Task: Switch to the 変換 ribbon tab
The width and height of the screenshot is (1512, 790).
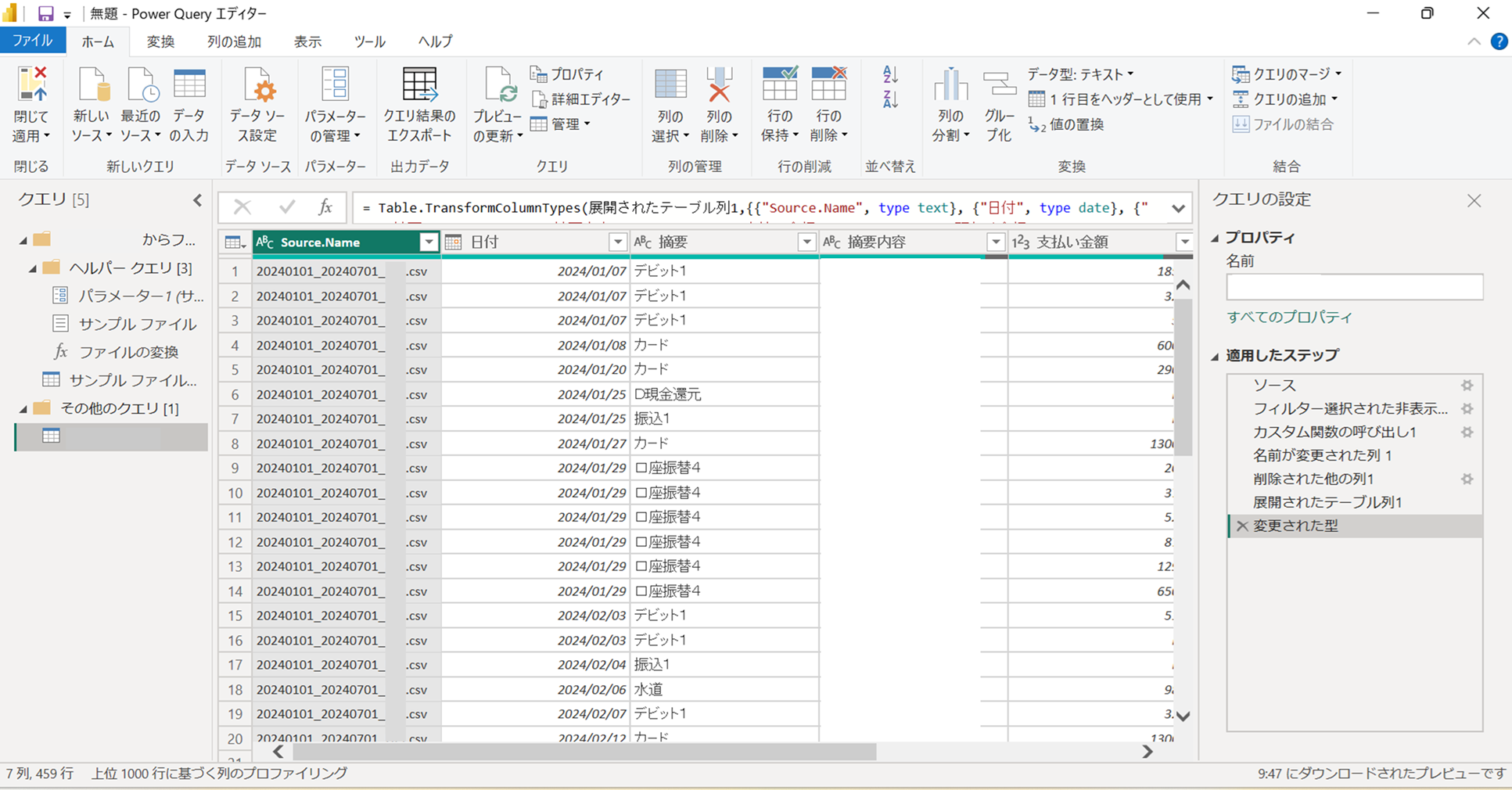Action: point(160,41)
